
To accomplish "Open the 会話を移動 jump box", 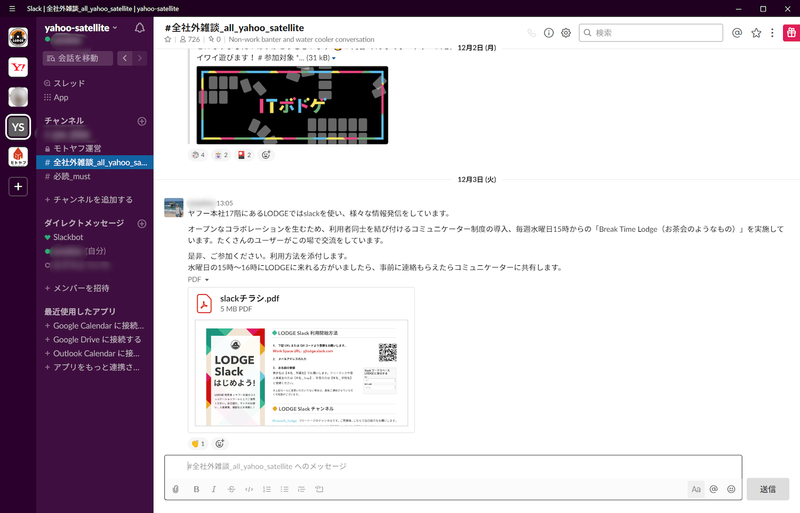I will [78, 58].
